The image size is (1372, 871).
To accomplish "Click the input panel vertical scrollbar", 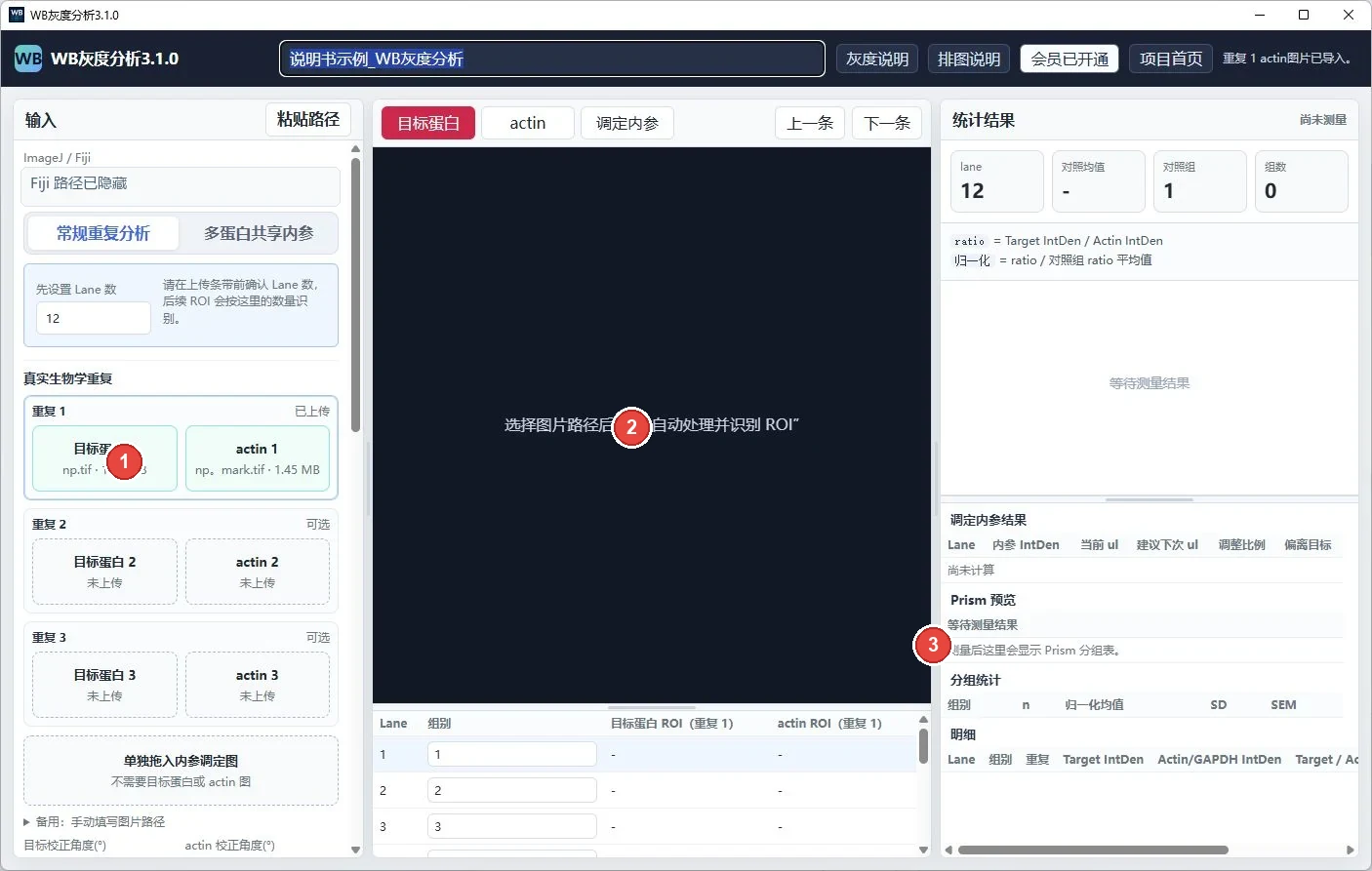I will click(x=355, y=293).
